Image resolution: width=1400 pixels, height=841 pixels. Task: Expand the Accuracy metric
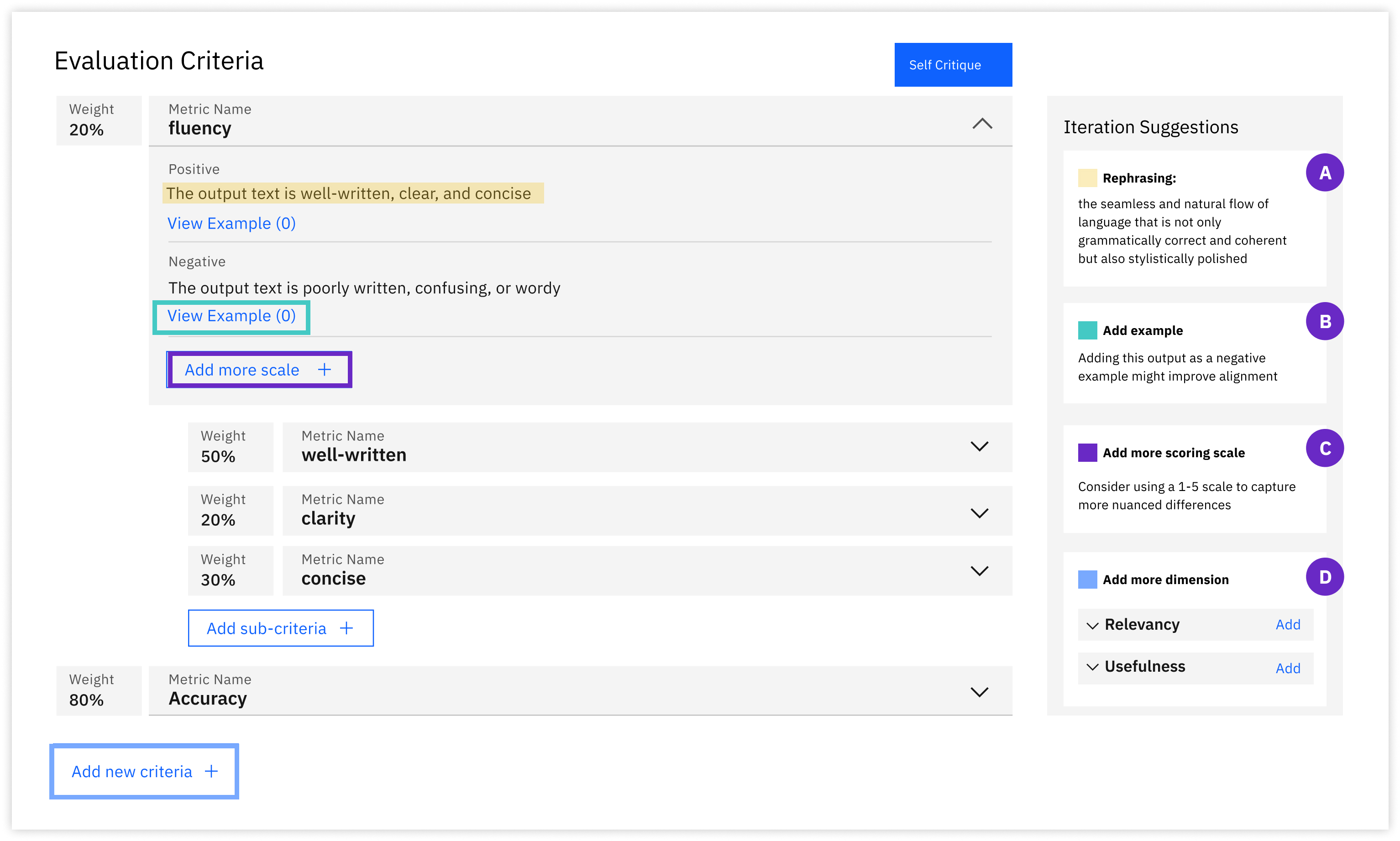(980, 692)
